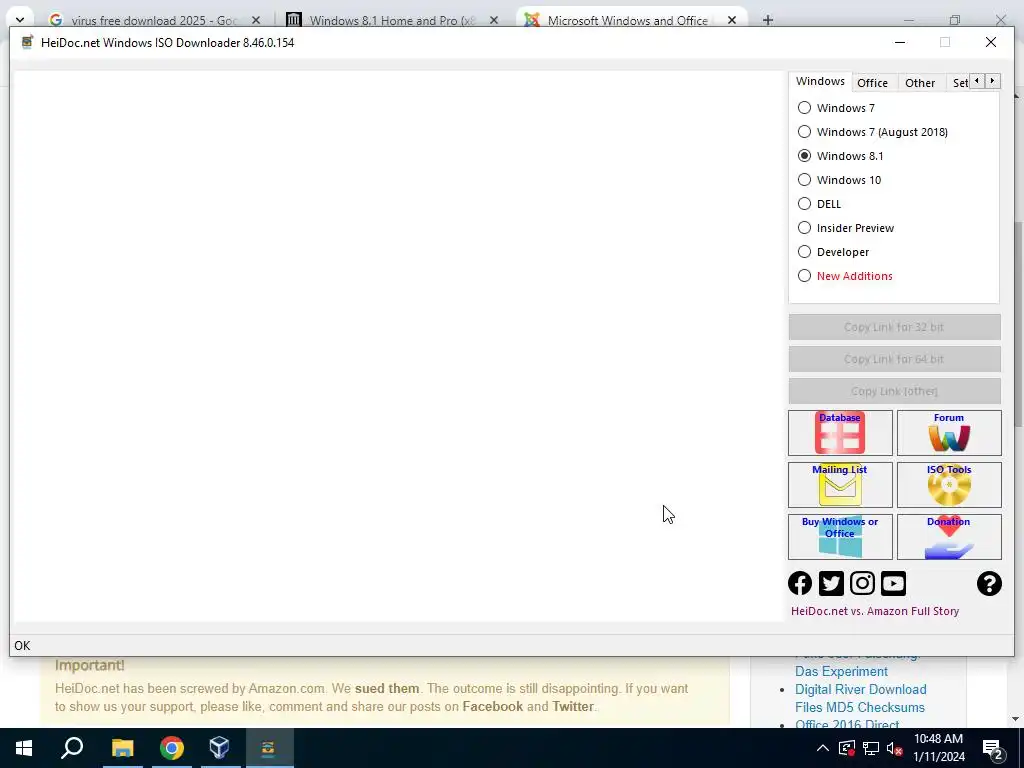Open taskbar search magnifier
This screenshot has height=768, width=1024.
[x=72, y=748]
